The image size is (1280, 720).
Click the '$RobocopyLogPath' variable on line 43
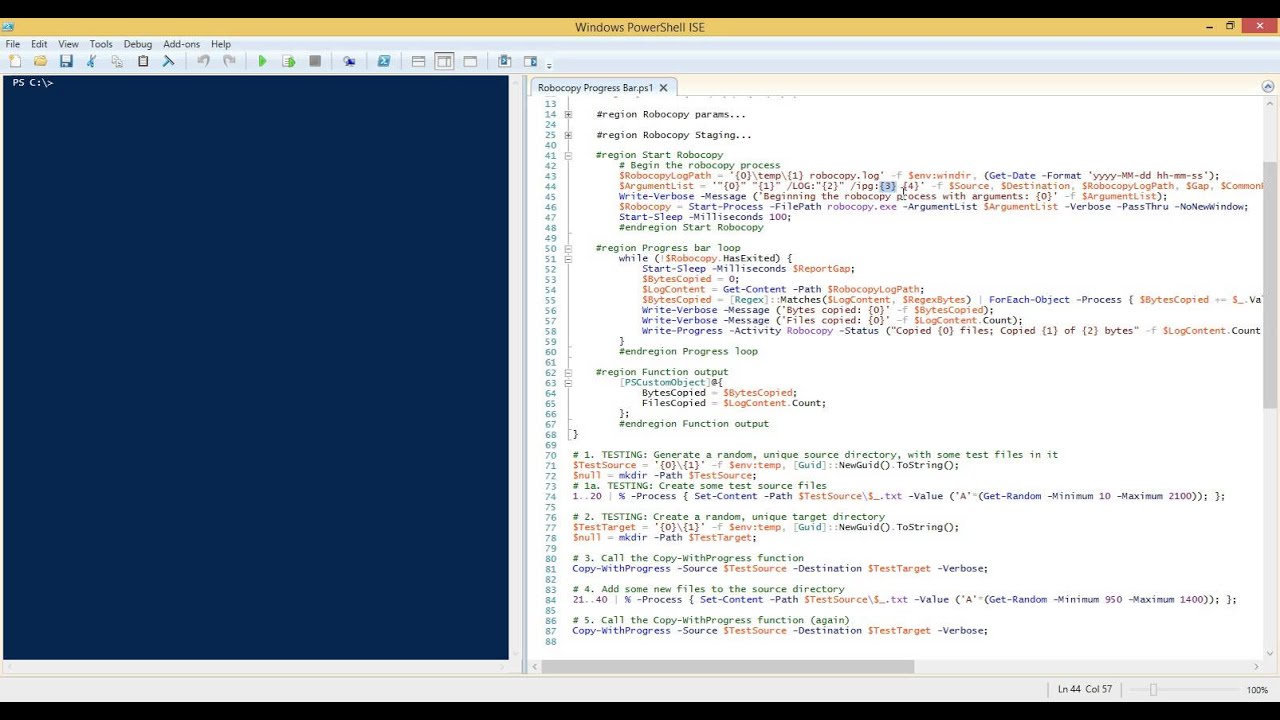pos(665,176)
